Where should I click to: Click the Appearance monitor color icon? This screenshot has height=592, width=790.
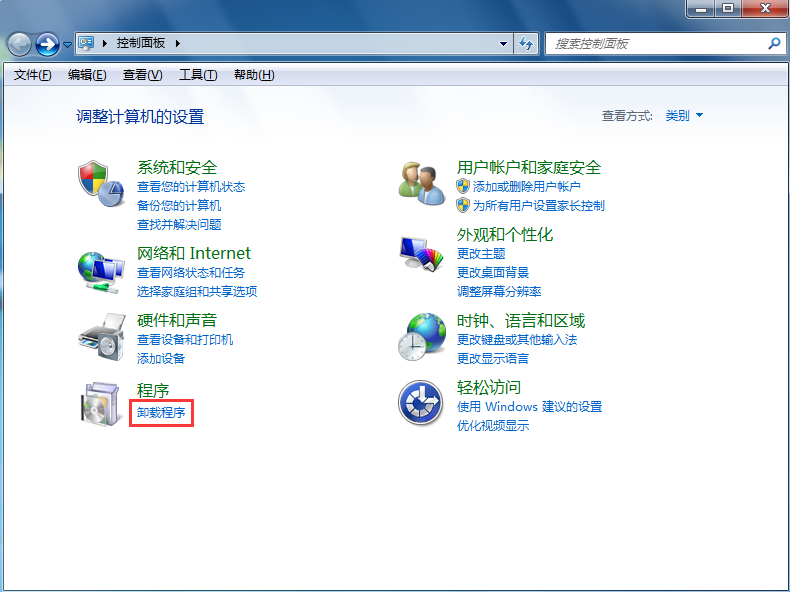pyautogui.click(x=422, y=254)
